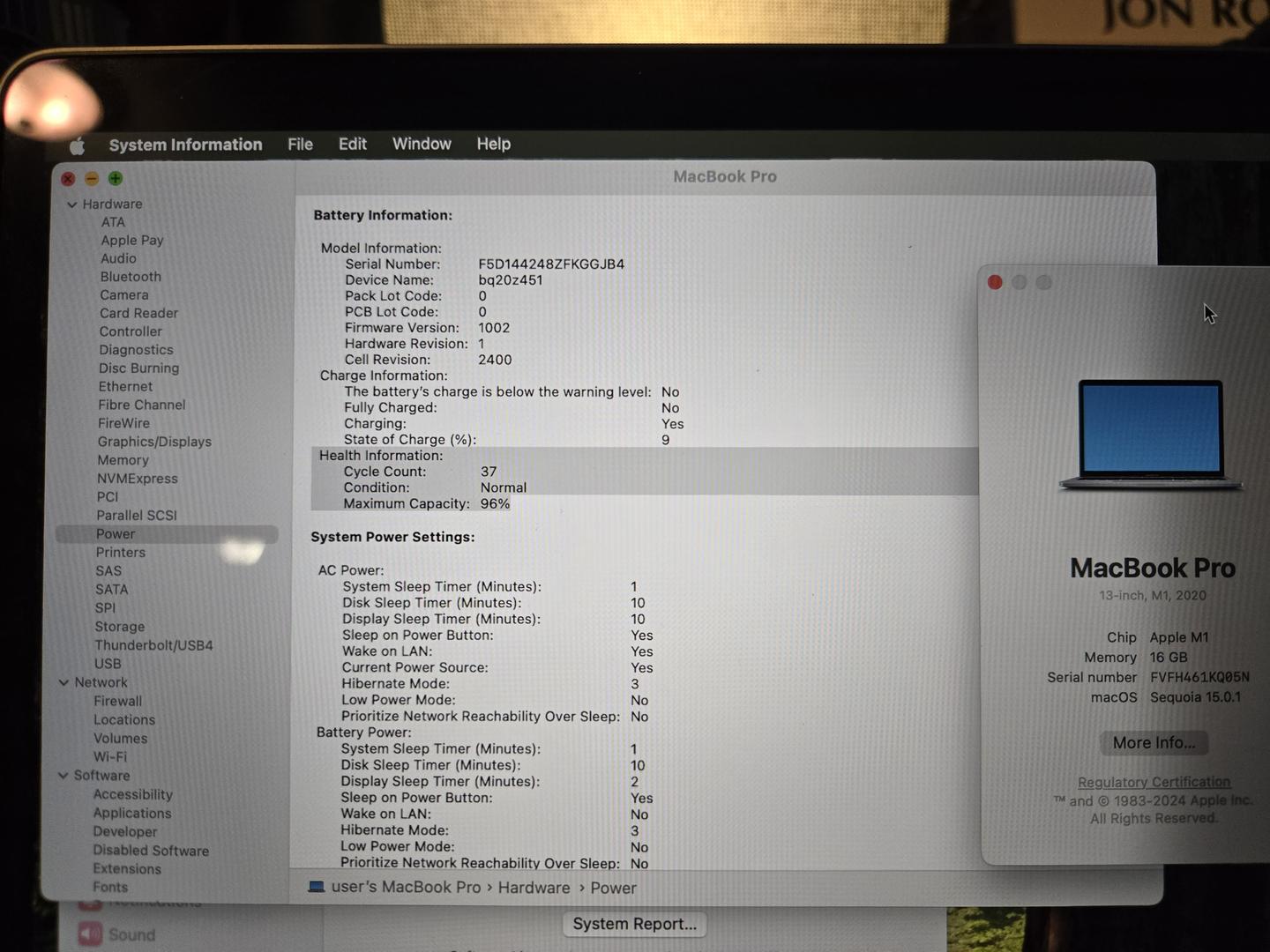1270x952 pixels.
Task: Select Developer under Software
Action: pos(125,832)
